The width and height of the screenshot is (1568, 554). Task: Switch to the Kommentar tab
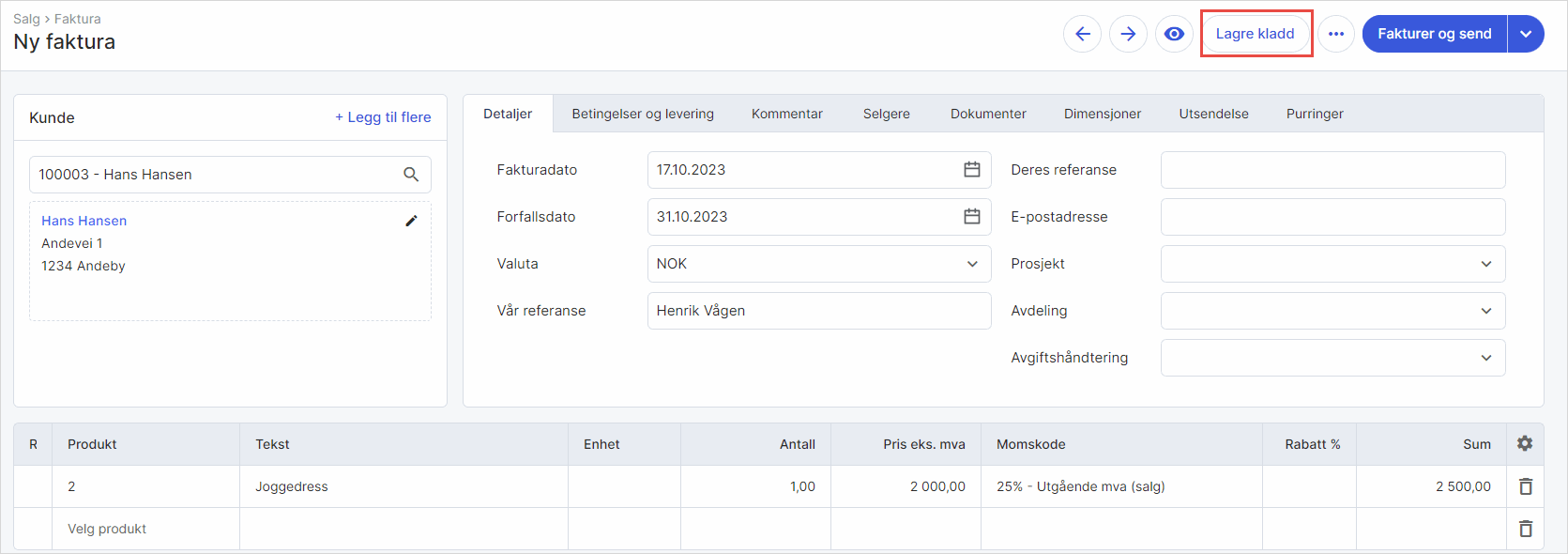tap(786, 114)
